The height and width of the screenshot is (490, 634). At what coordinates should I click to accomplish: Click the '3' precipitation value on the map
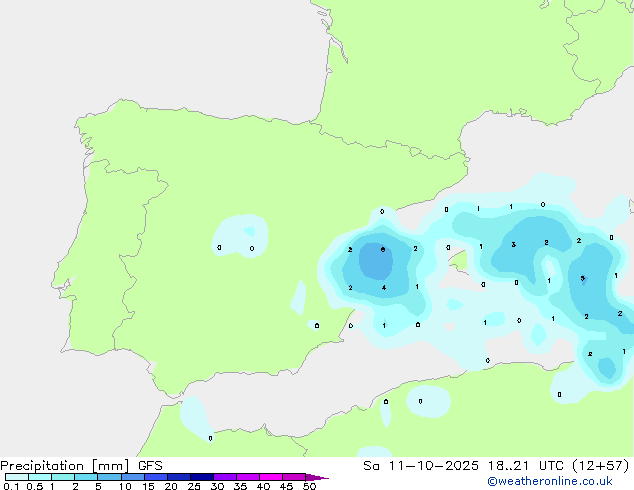click(514, 244)
